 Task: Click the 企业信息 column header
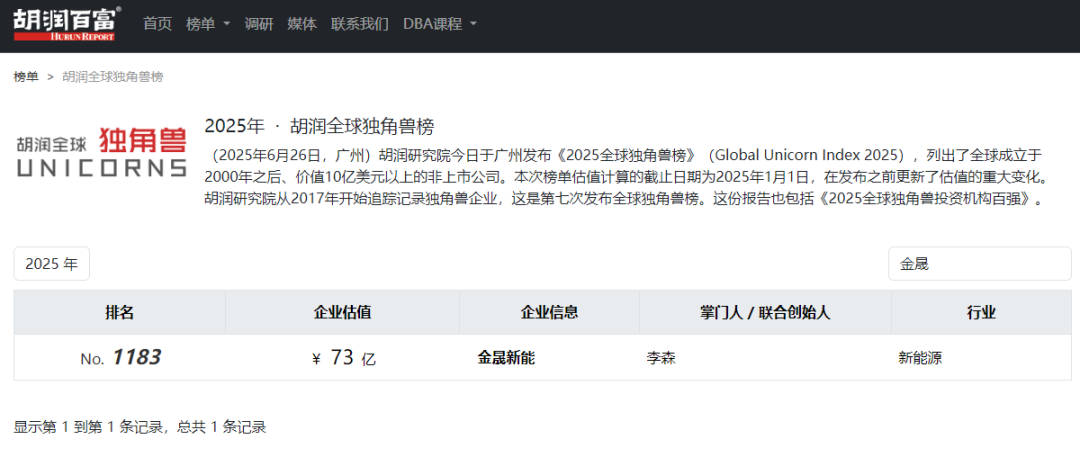point(549,313)
